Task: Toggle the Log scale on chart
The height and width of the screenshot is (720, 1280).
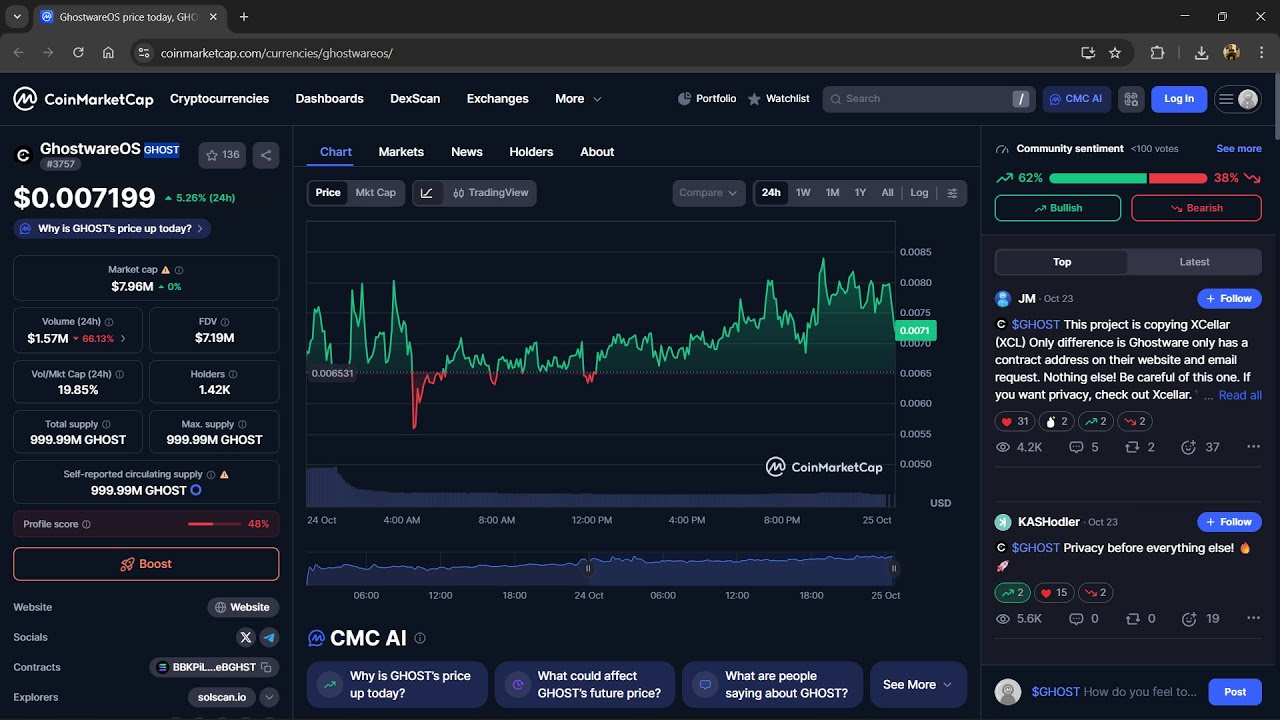Action: (919, 193)
